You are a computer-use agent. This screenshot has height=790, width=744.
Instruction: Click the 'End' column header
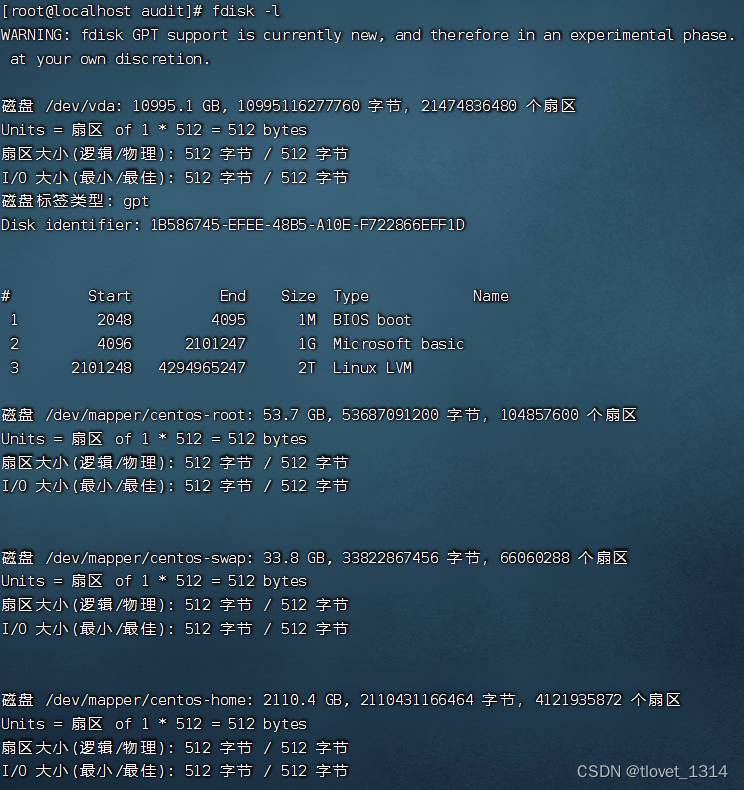coord(233,296)
